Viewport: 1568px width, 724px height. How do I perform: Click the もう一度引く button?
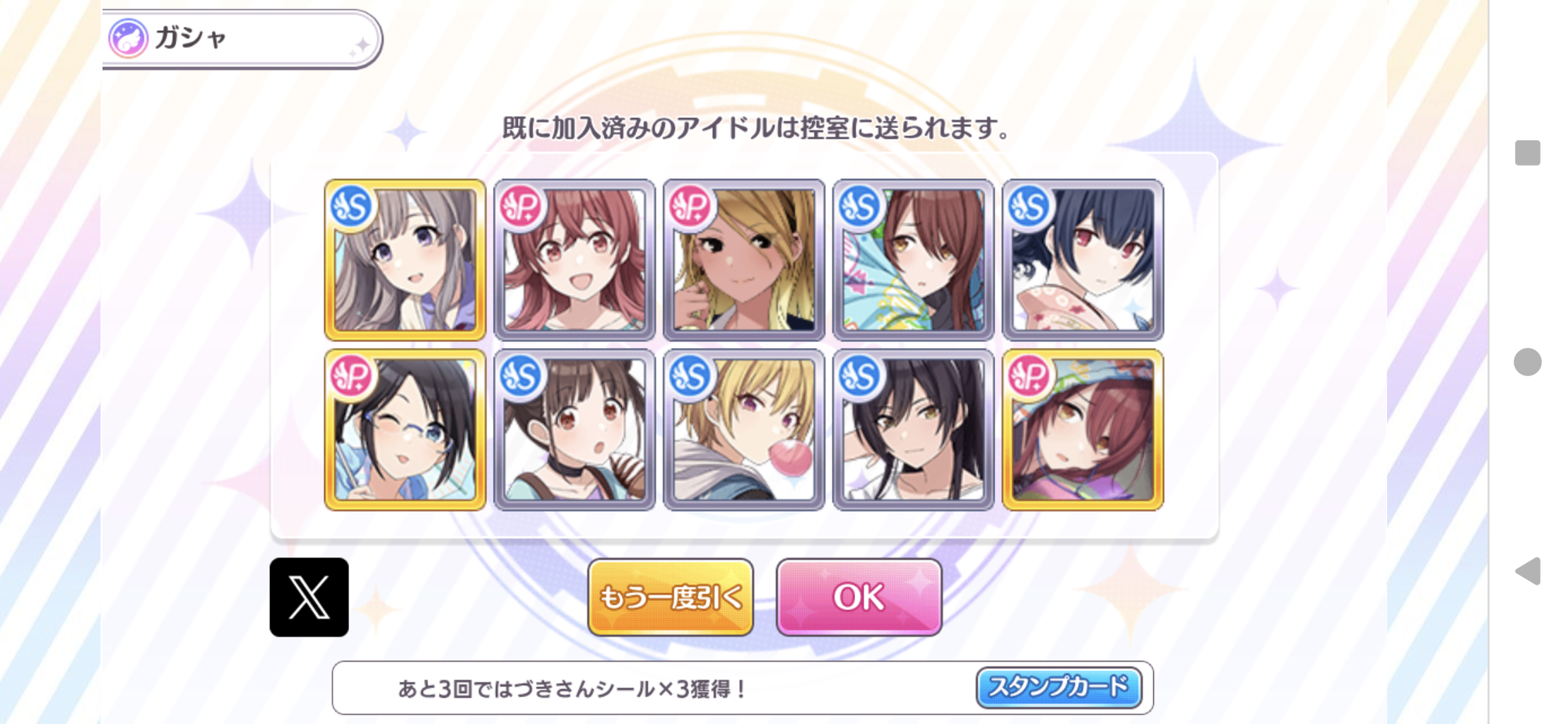[x=671, y=597]
